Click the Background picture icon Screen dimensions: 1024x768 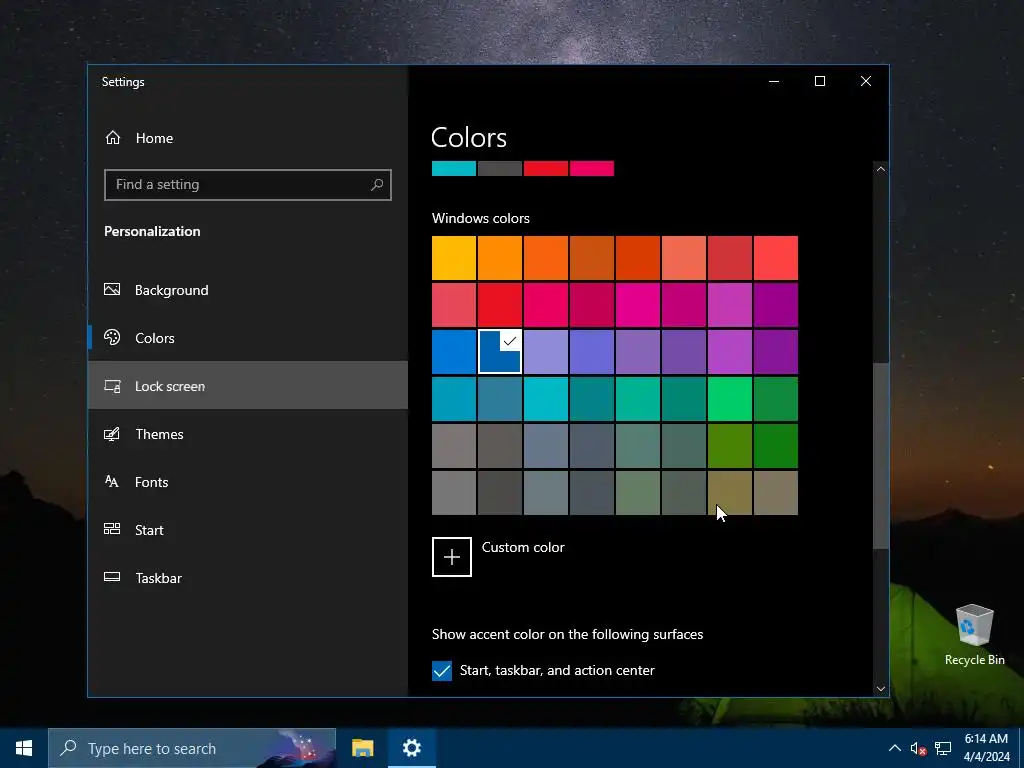click(112, 289)
